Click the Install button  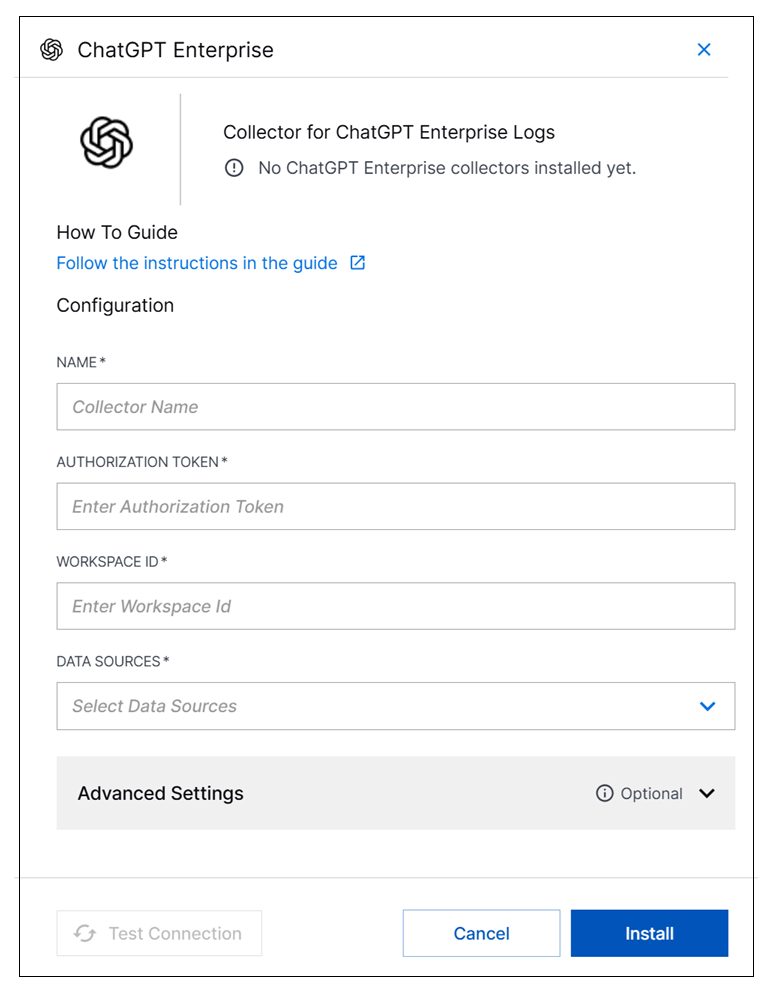pyautogui.click(x=649, y=933)
